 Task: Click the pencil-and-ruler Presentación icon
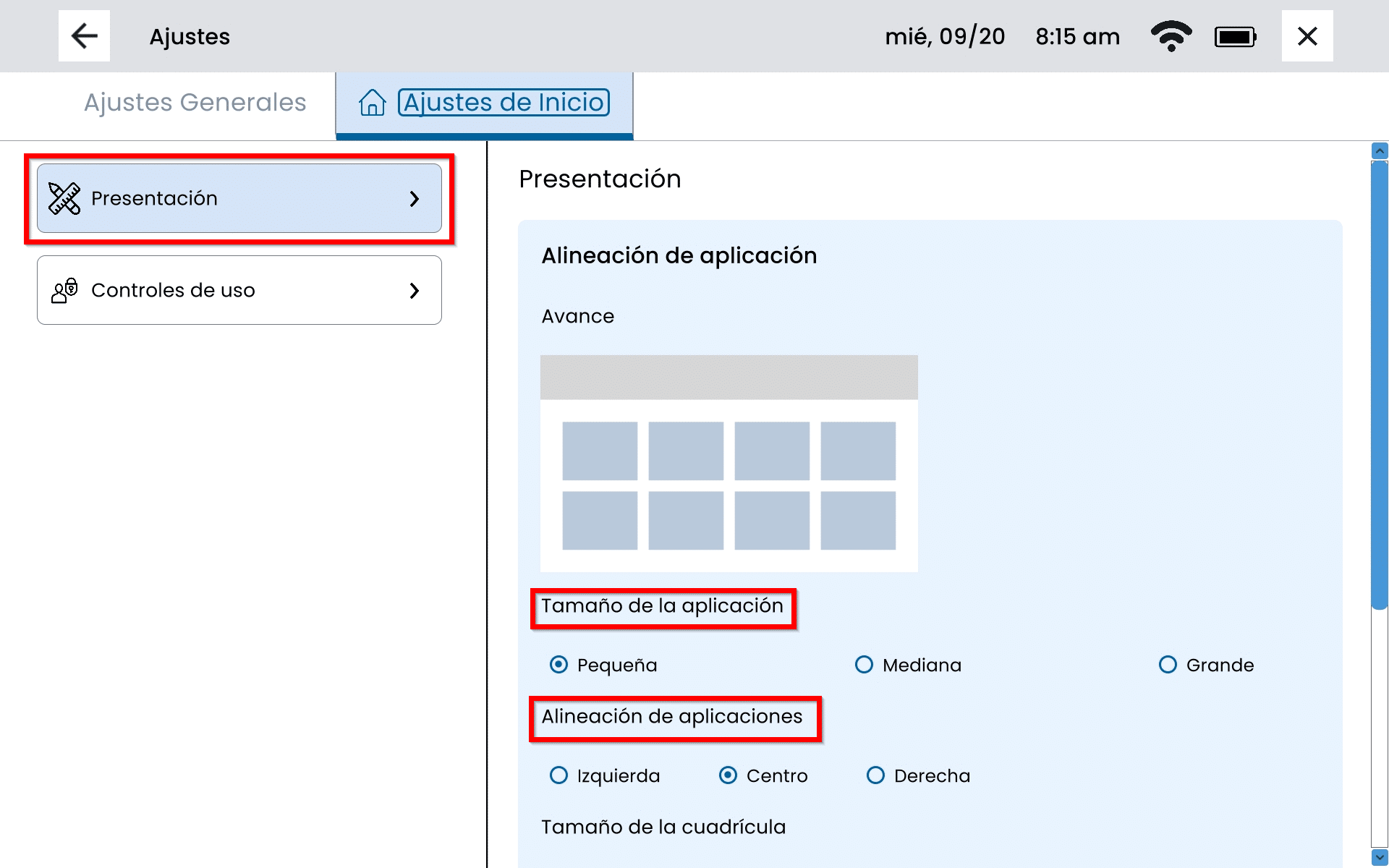tap(64, 198)
